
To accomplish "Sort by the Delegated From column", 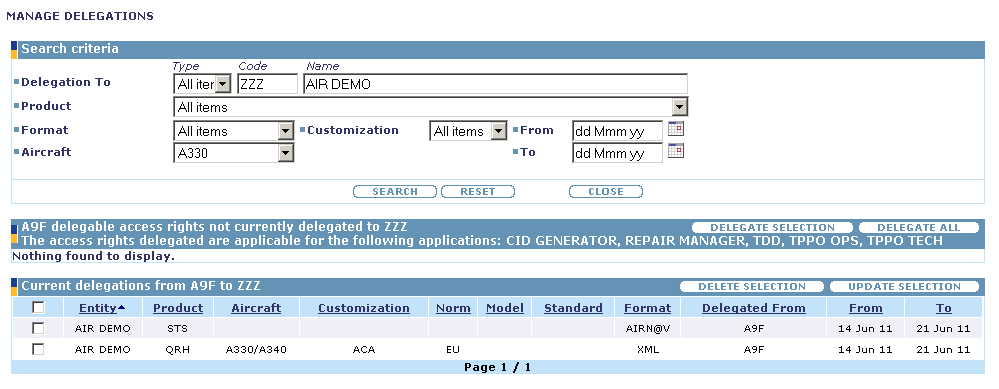I will [754, 308].
